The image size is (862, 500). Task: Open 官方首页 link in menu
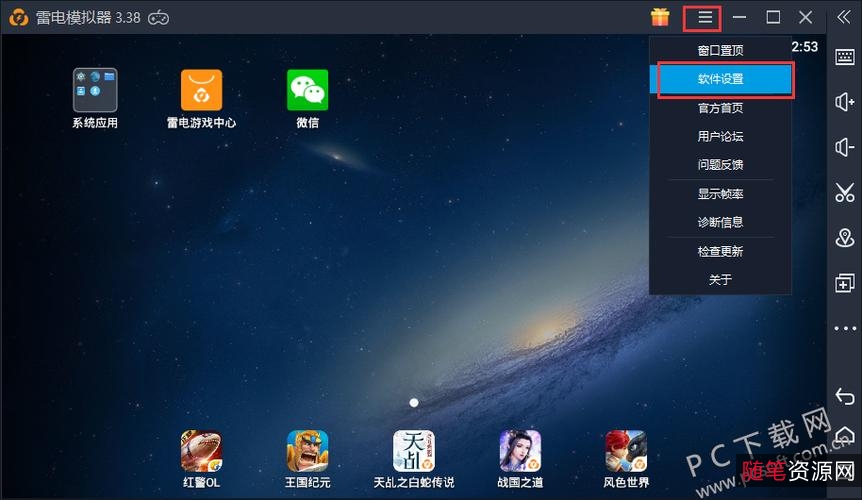point(720,108)
